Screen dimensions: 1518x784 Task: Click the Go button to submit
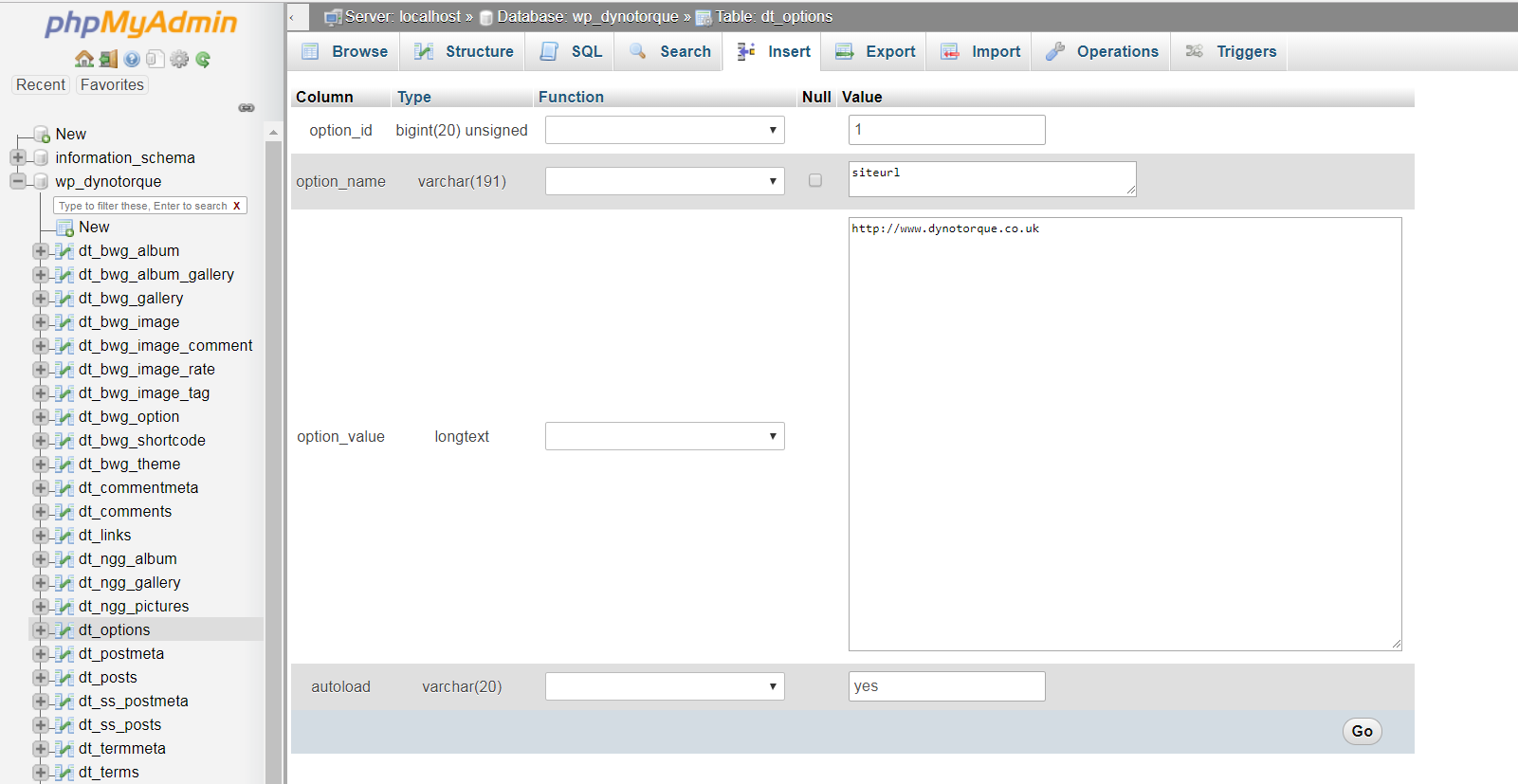[x=1363, y=731]
